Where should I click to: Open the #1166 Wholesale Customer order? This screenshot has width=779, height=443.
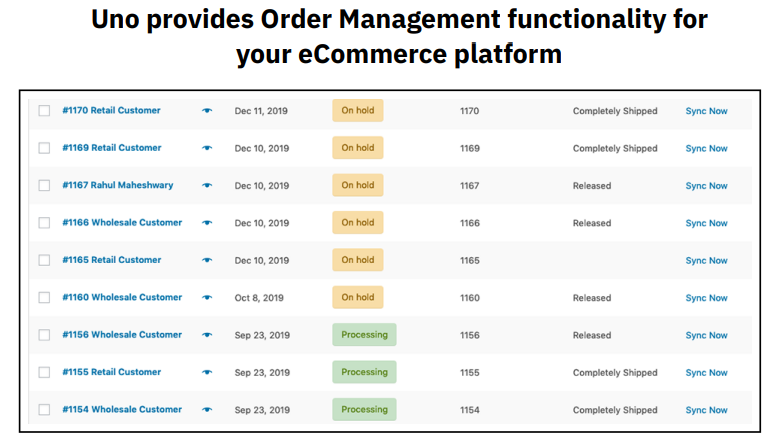(x=122, y=223)
